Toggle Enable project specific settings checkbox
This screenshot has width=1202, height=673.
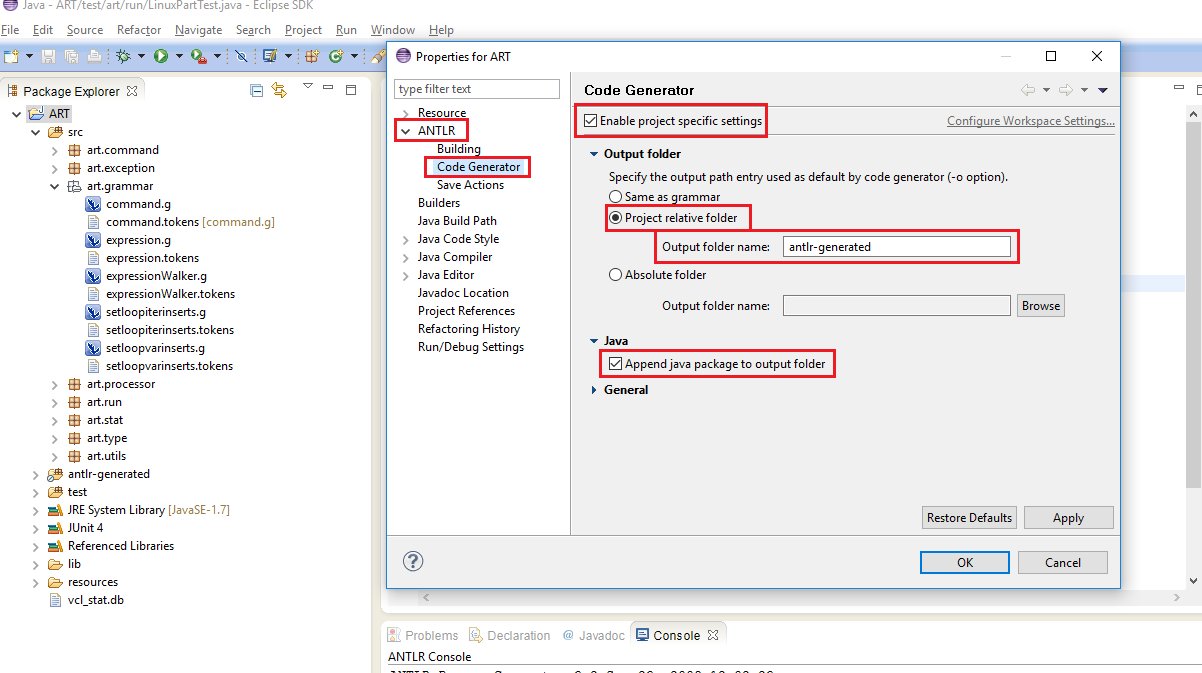pyautogui.click(x=591, y=121)
